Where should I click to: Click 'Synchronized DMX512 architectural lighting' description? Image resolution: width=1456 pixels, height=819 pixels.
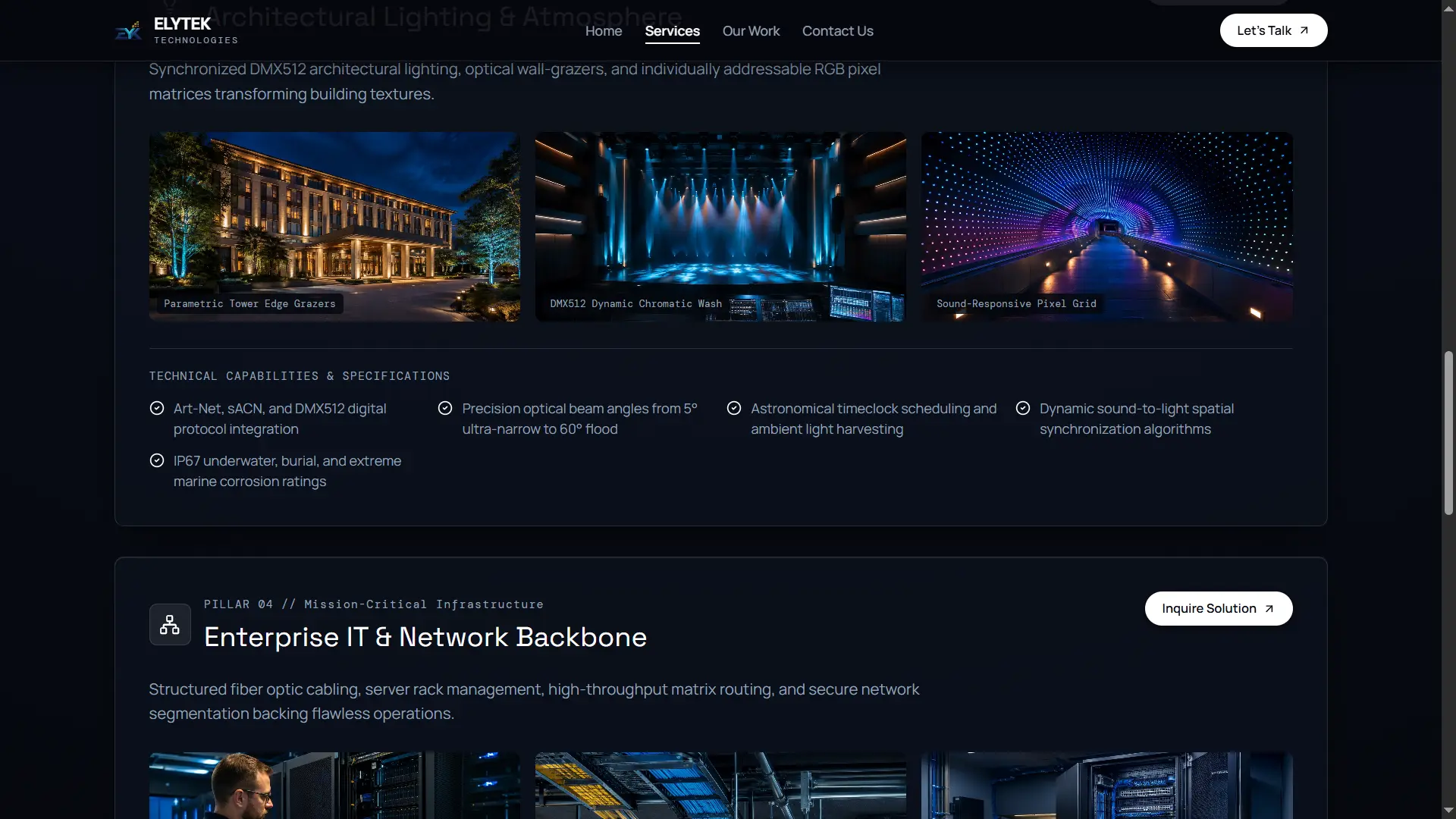pos(515,81)
